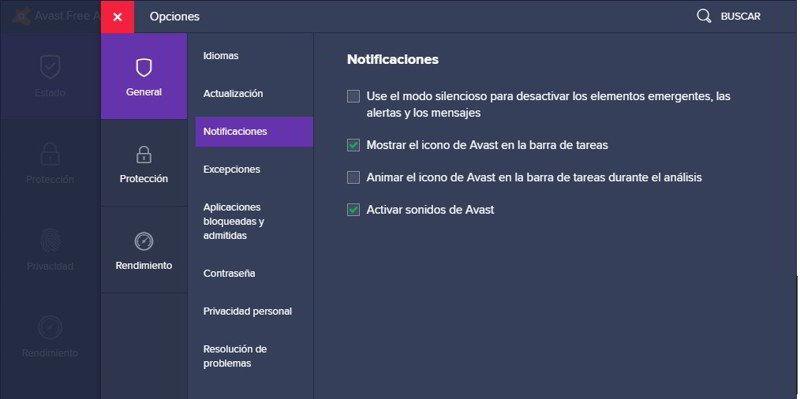The width and height of the screenshot is (800, 399).
Task: Click the dimmed Estado shield icon in the main window
Action: click(x=50, y=67)
